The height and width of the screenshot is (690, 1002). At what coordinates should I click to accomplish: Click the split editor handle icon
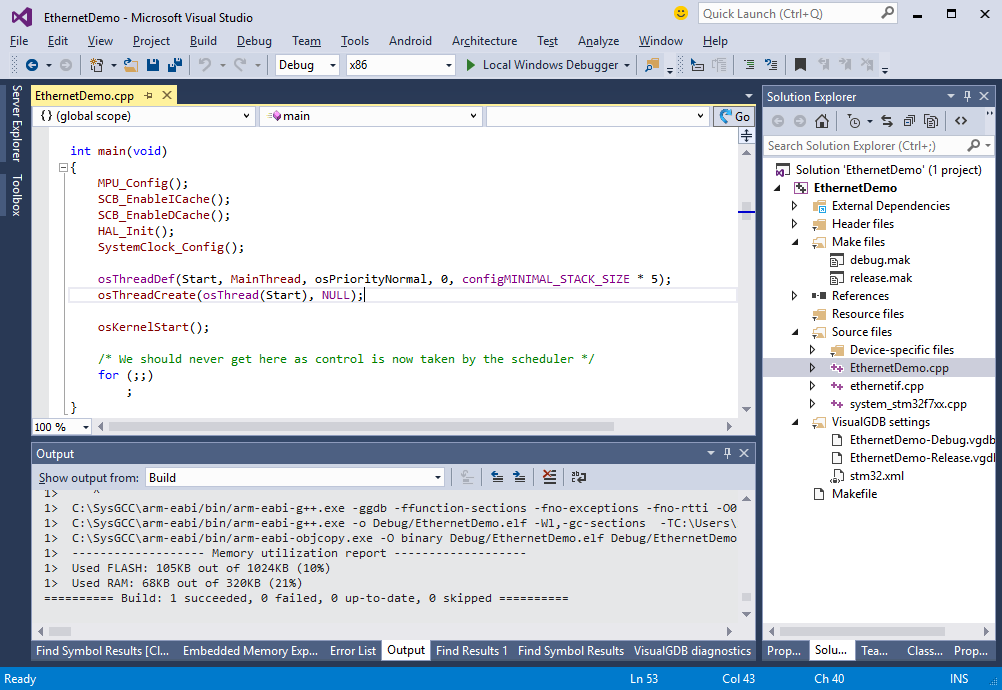click(746, 135)
